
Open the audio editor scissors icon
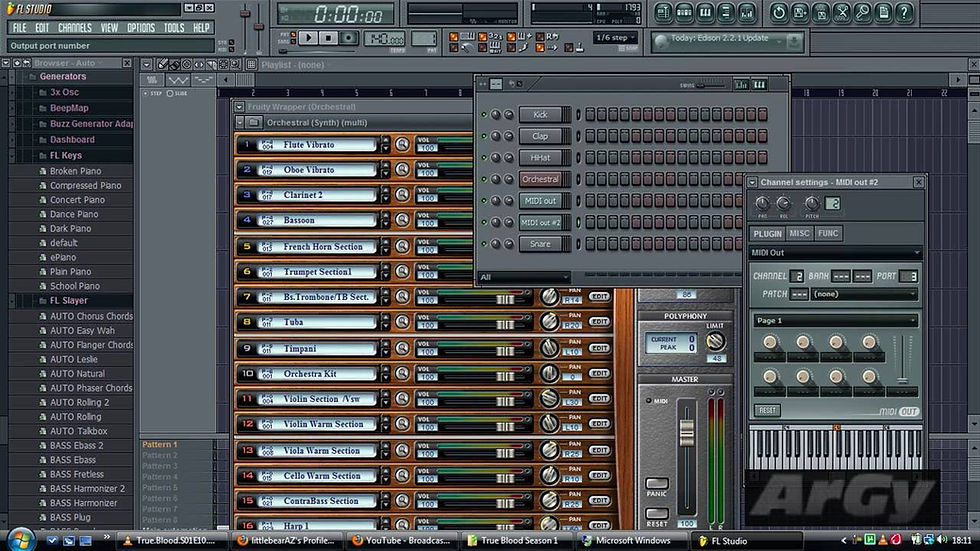842,12
